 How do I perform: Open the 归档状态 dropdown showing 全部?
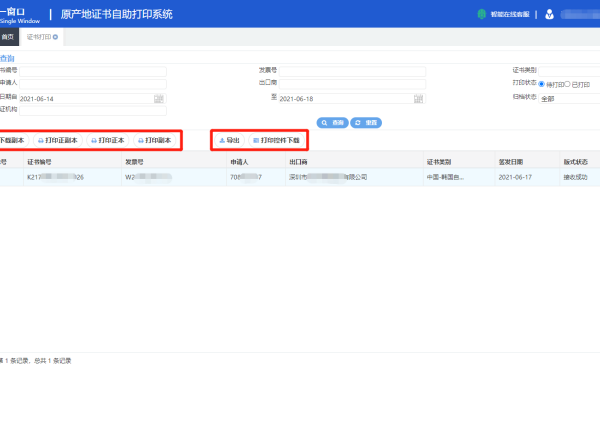point(569,98)
